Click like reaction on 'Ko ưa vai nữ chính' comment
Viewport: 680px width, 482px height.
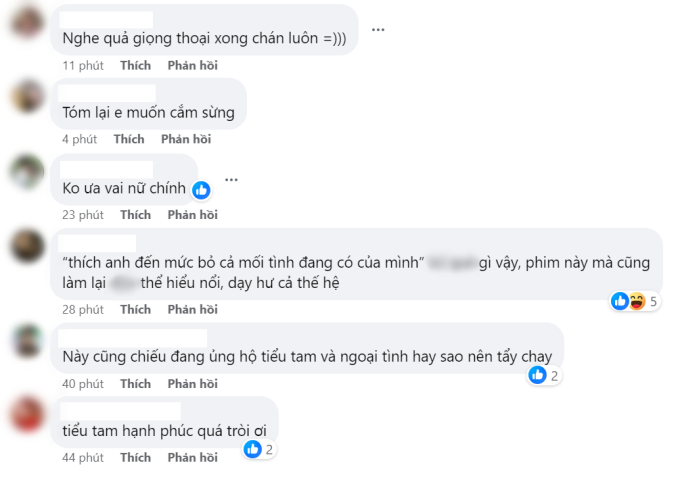(x=201, y=189)
